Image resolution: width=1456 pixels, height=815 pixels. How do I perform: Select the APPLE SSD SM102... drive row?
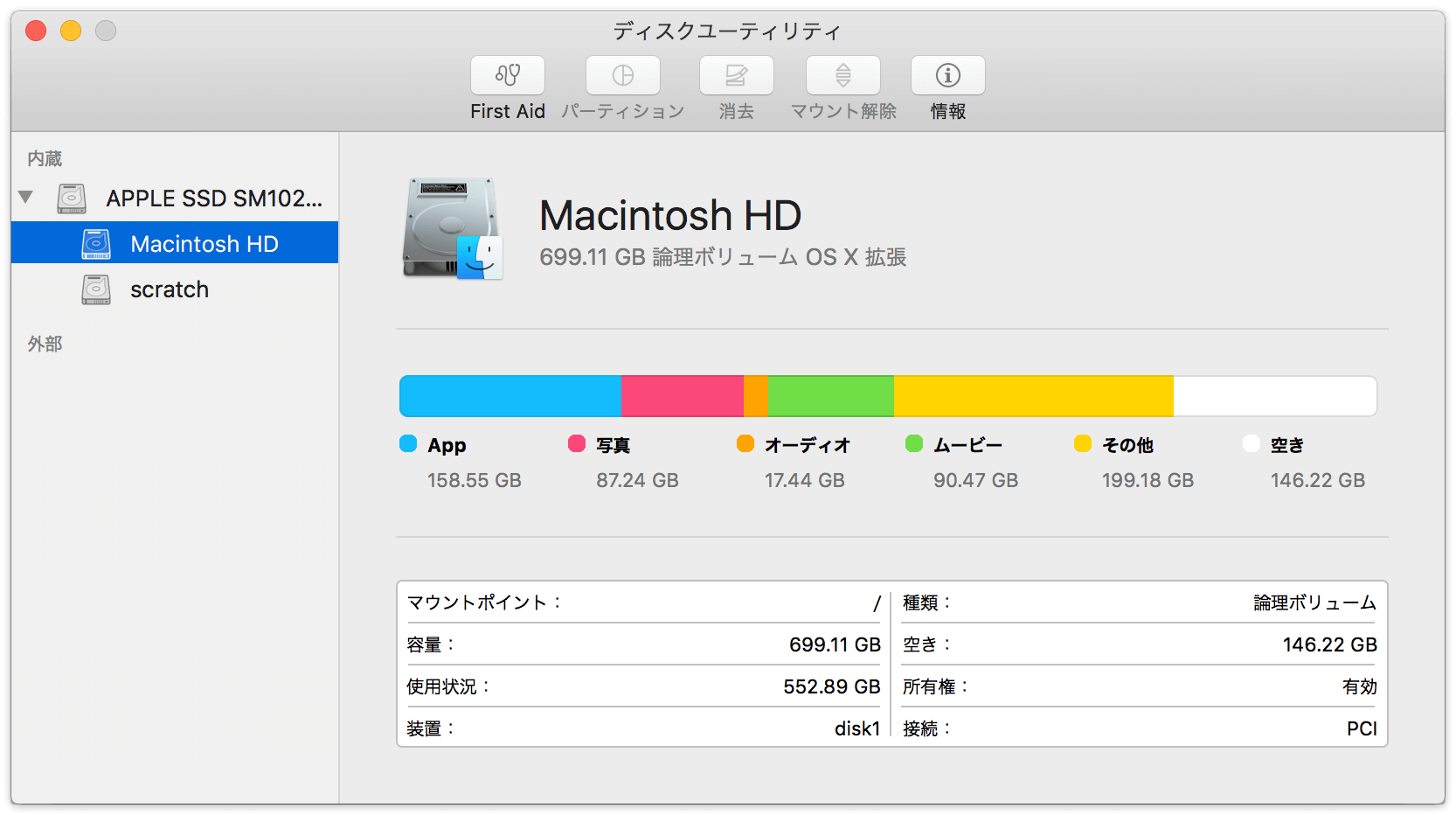tap(175, 199)
